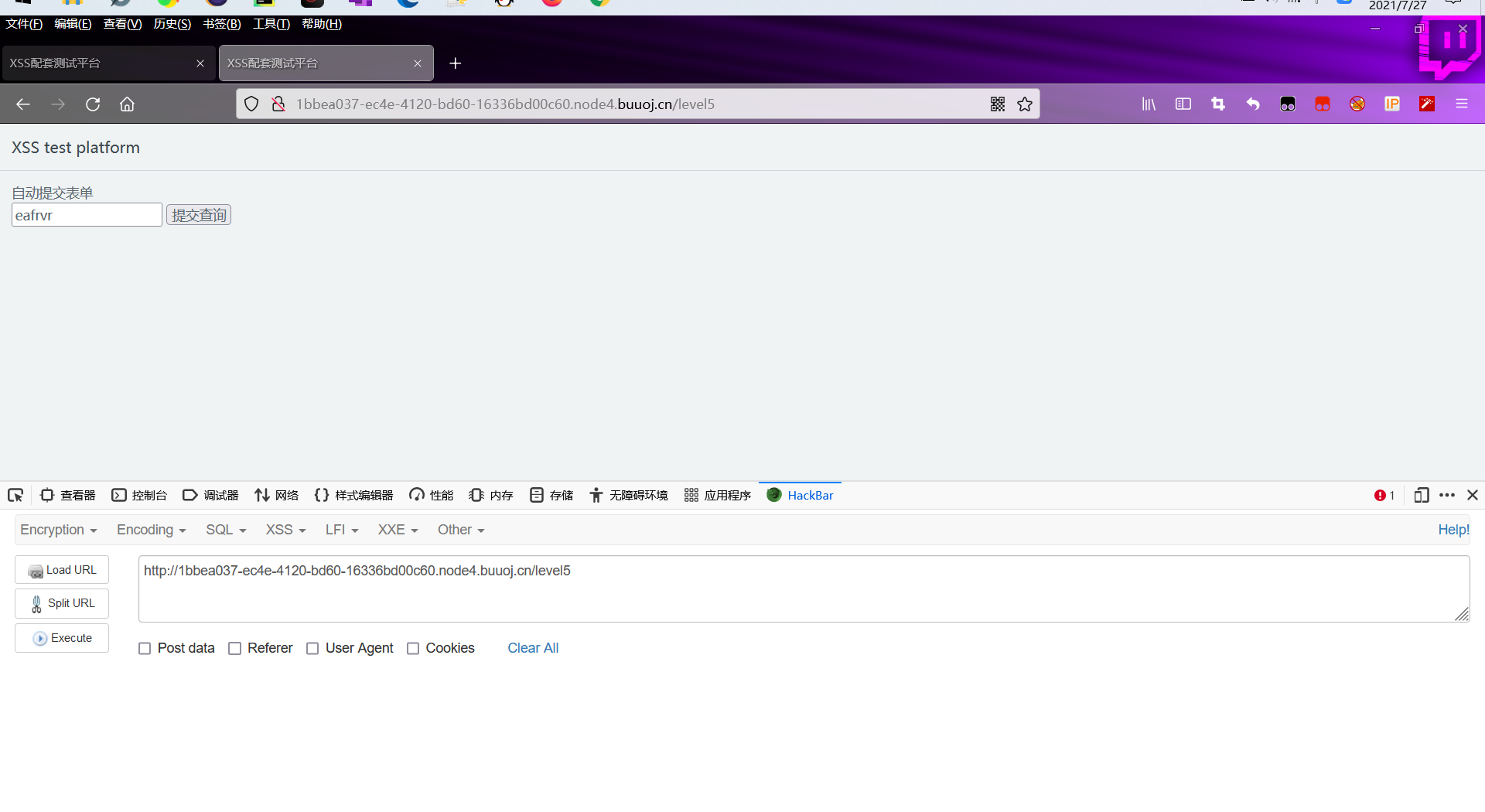Viewport: 1485px width, 812px height.
Task: Close the developer tools panel
Action: pos(1473,495)
